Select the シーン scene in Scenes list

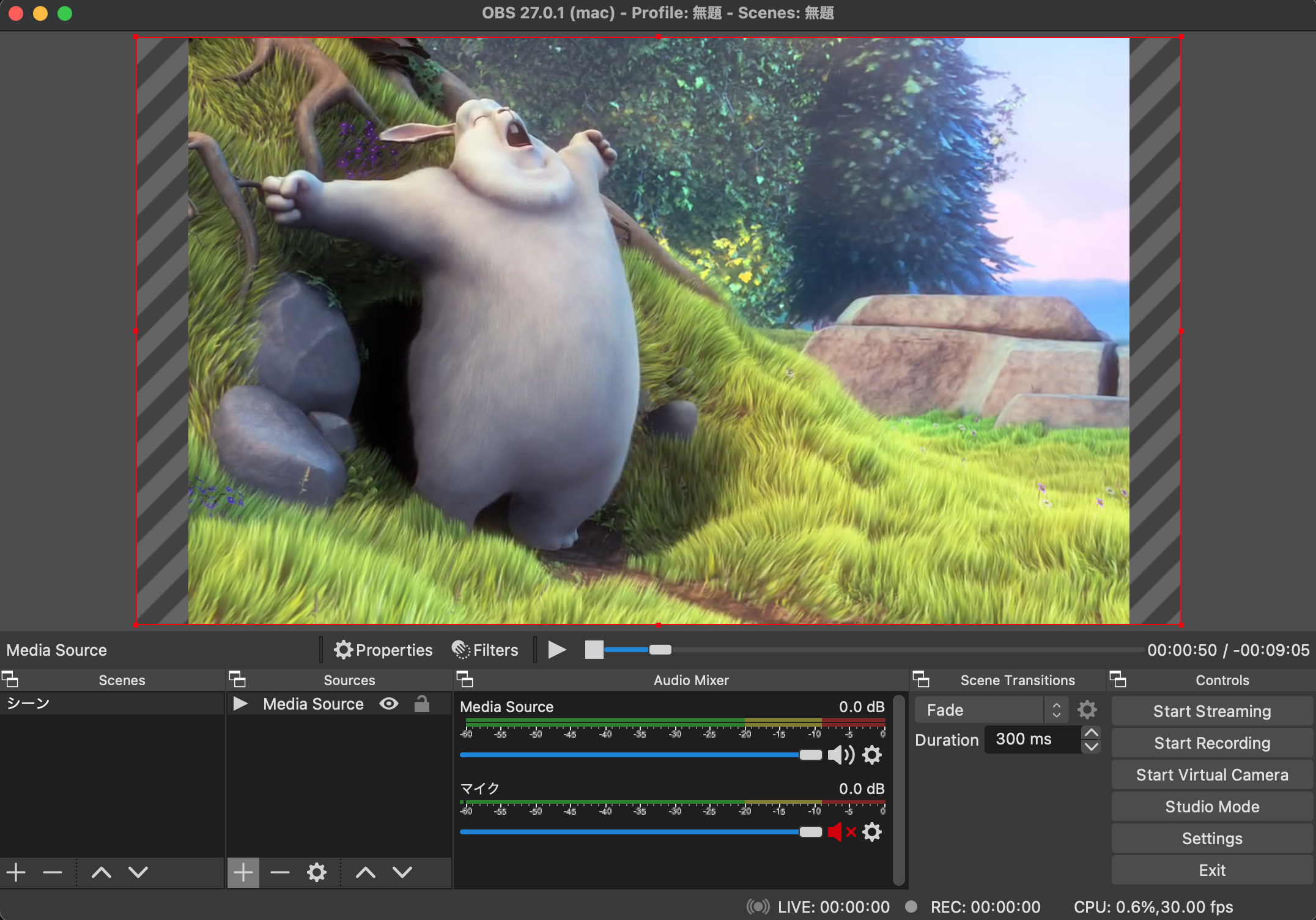pos(112,703)
